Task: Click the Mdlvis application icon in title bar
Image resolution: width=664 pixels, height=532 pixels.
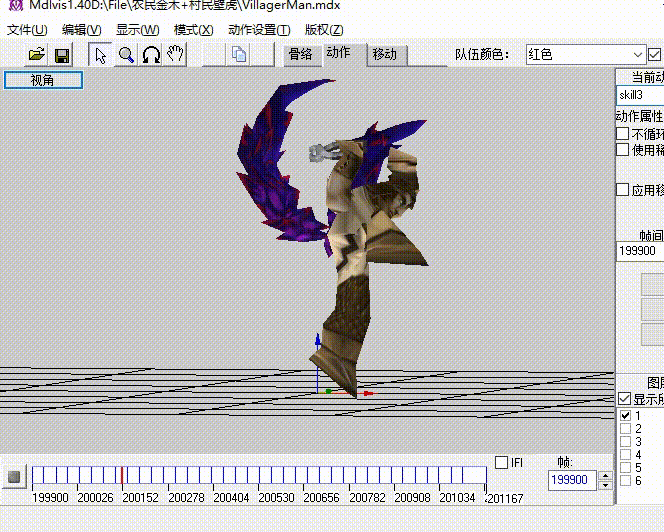Action: tap(15, 5)
